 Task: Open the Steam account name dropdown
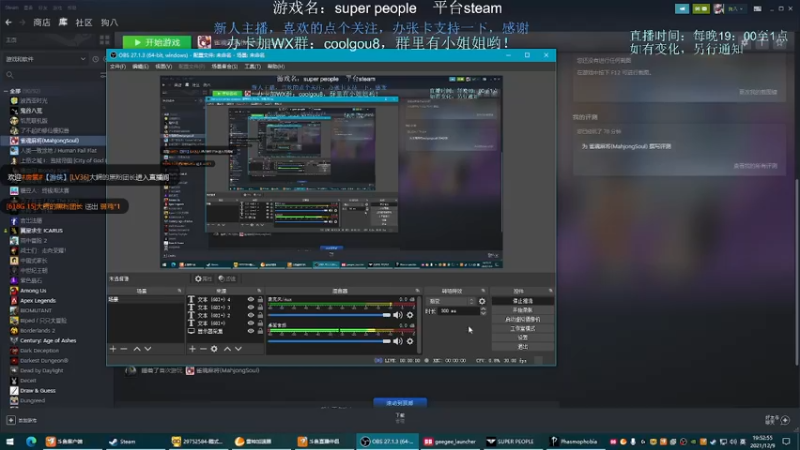tap(735, 9)
